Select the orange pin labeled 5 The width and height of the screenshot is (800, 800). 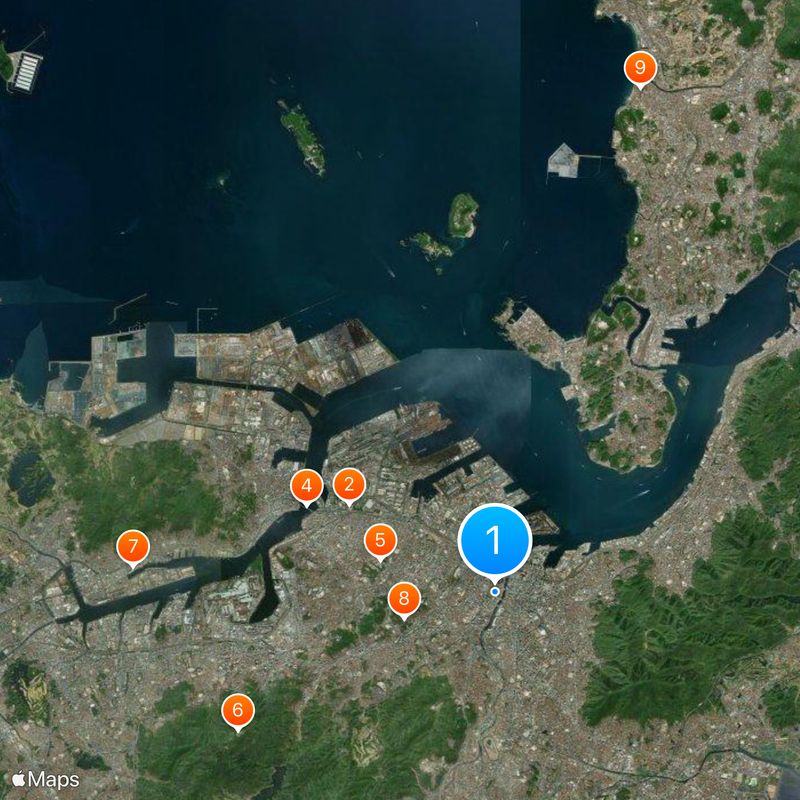pos(380,541)
